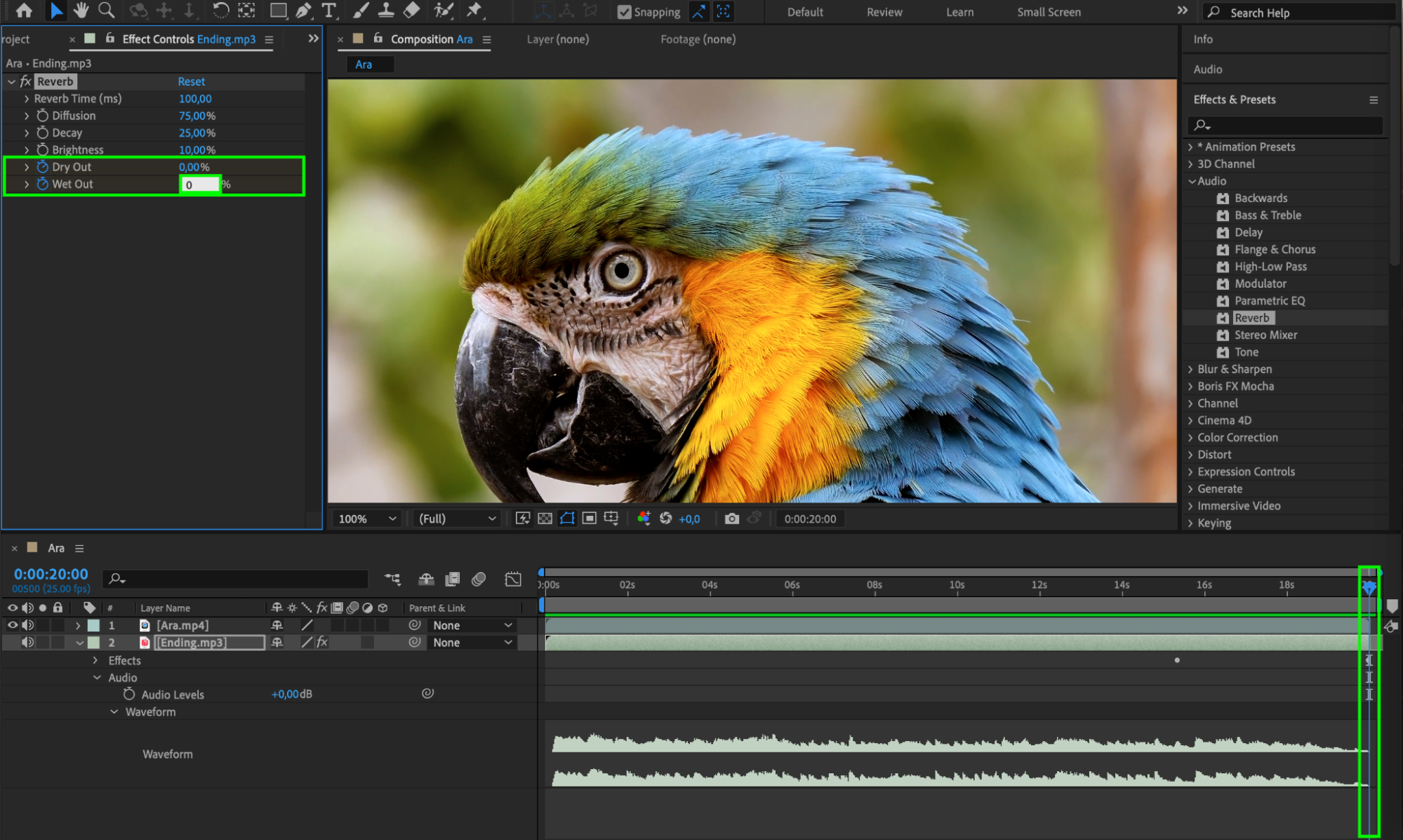Select the Hand tool

(81, 11)
